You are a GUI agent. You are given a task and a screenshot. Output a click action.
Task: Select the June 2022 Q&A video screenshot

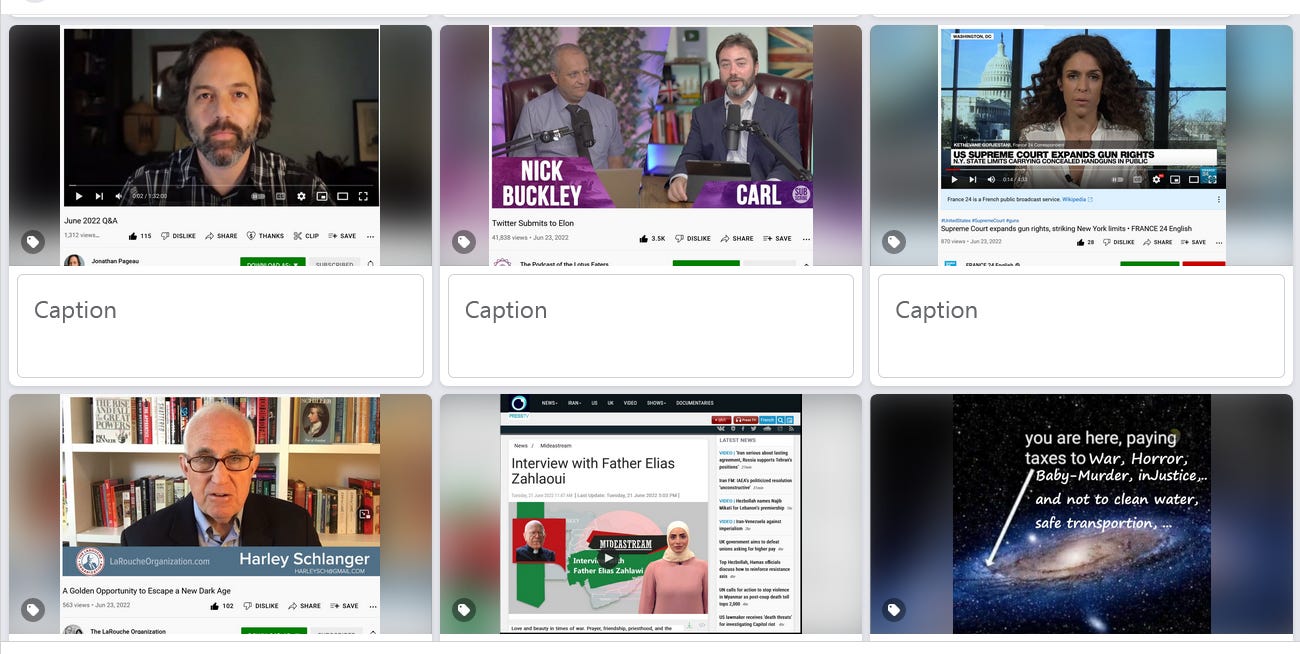[x=220, y=146]
